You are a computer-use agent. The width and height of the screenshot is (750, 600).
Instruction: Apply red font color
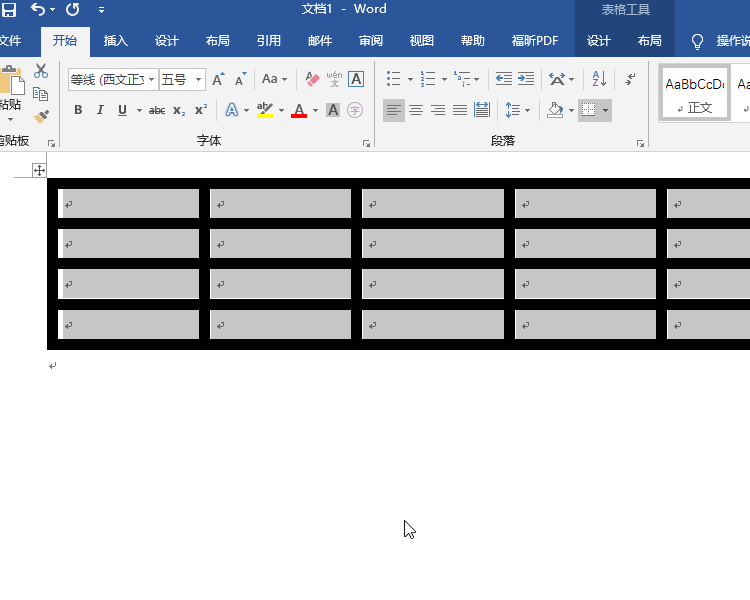299,111
